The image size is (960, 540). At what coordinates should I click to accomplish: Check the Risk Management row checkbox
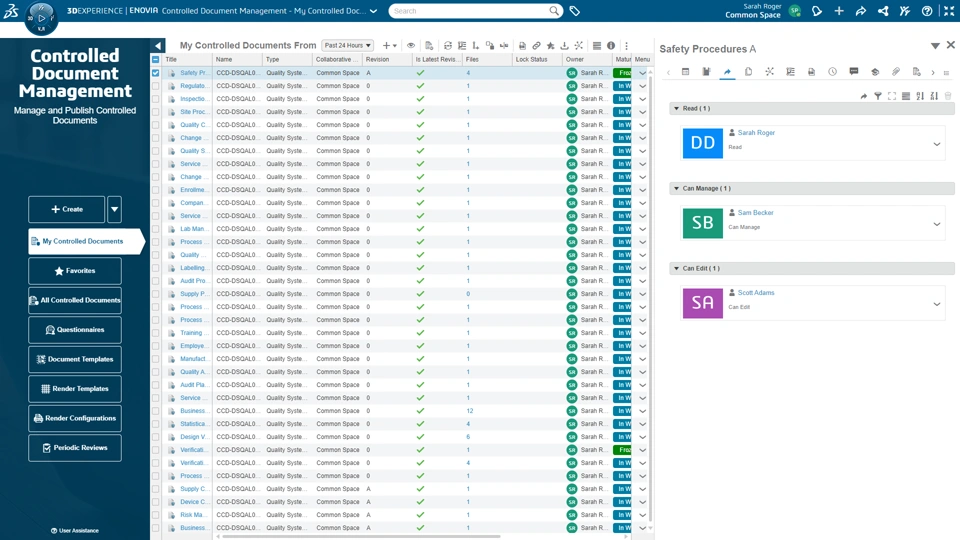156,515
